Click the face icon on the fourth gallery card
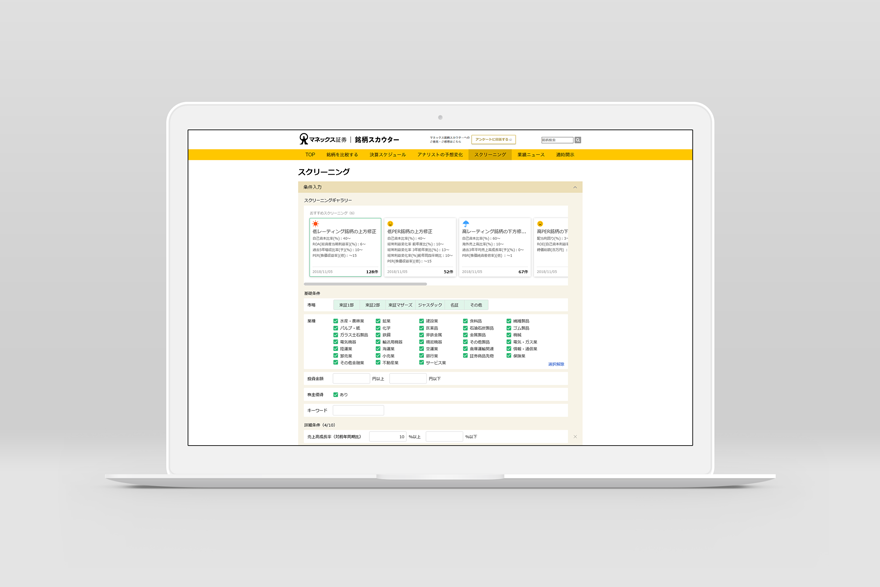880x587 pixels. point(540,224)
